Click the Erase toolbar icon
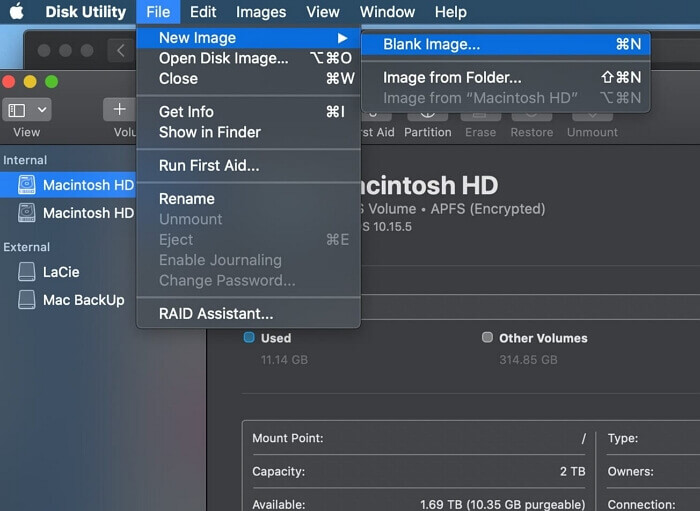The image size is (700, 511). pos(480,114)
